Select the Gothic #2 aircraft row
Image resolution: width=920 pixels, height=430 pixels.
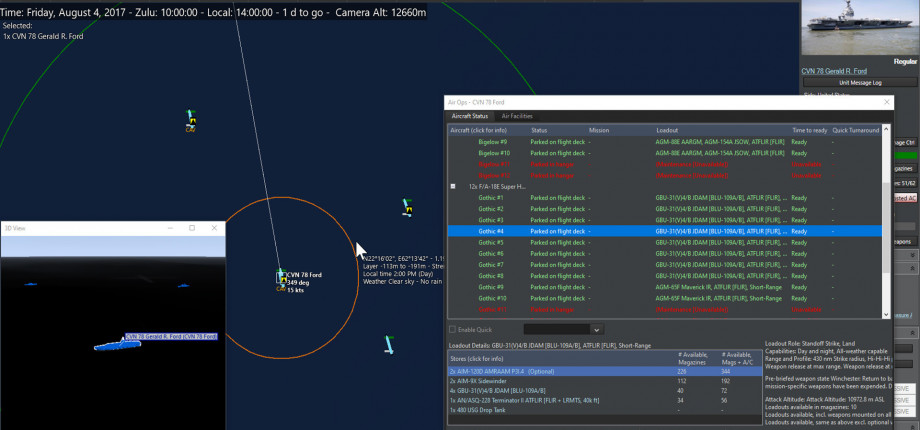point(665,209)
